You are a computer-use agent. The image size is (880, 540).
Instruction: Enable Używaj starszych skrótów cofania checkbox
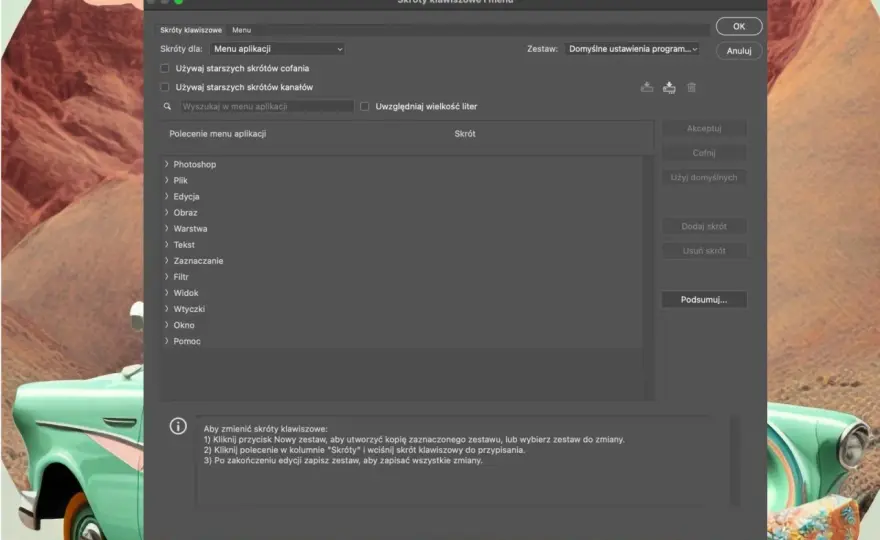point(164,68)
